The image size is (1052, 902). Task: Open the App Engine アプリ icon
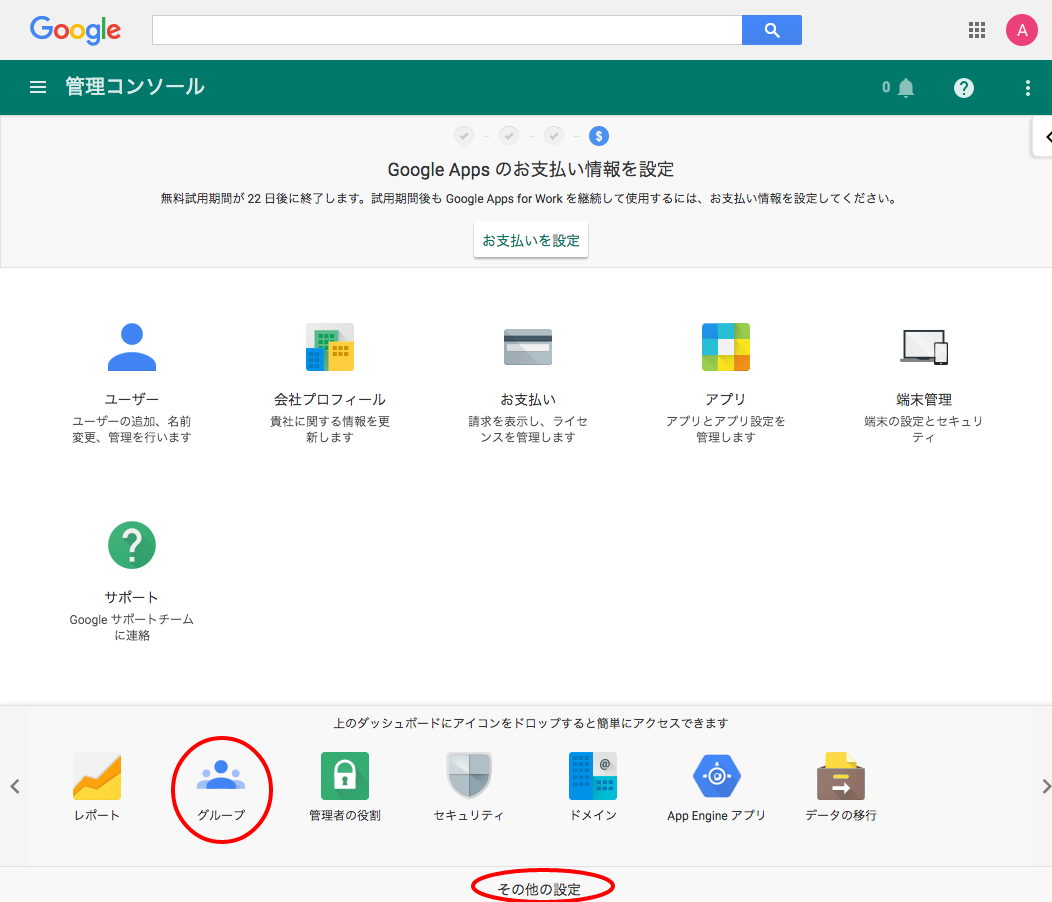point(717,776)
